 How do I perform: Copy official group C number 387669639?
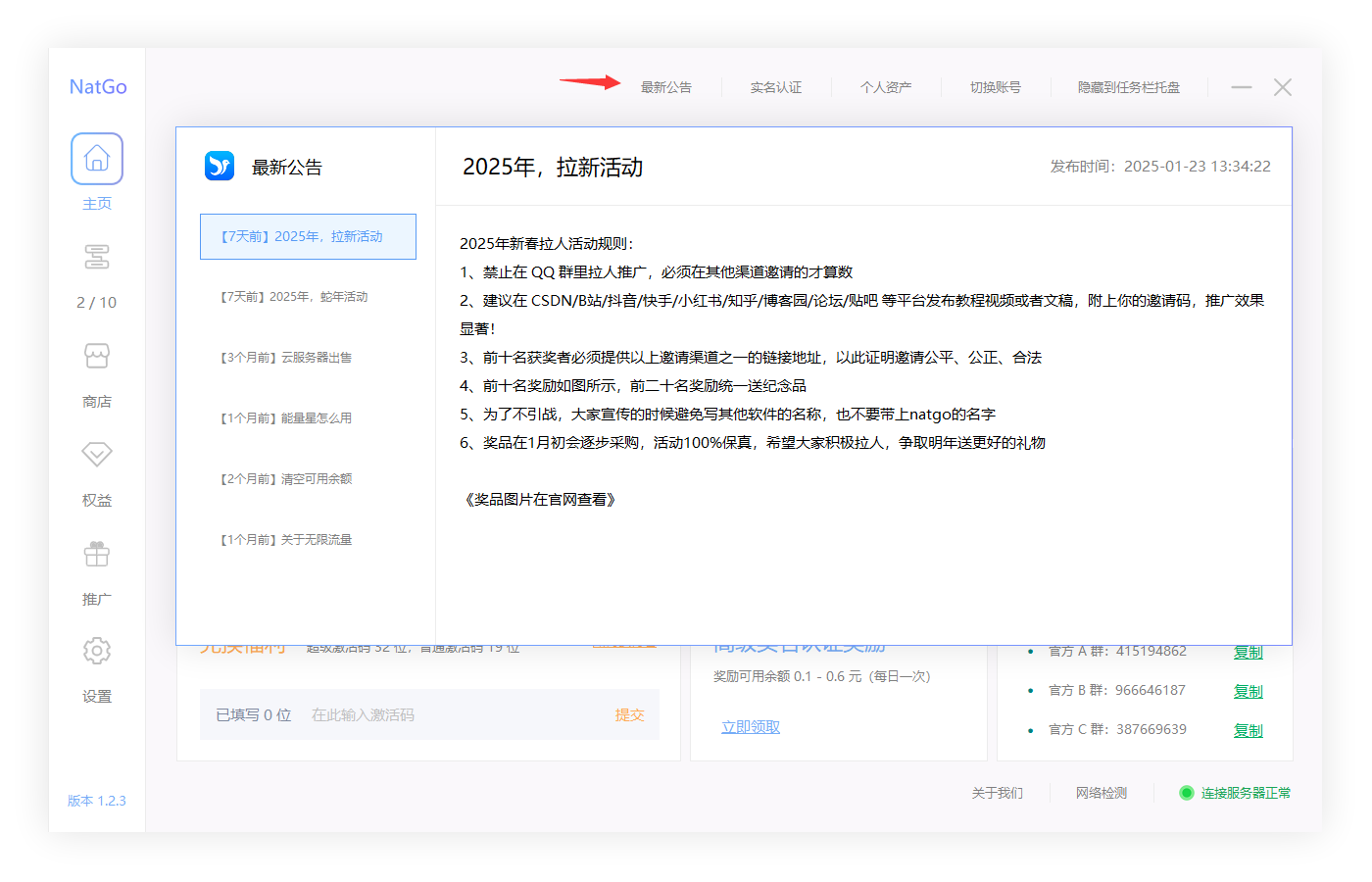tap(1248, 731)
